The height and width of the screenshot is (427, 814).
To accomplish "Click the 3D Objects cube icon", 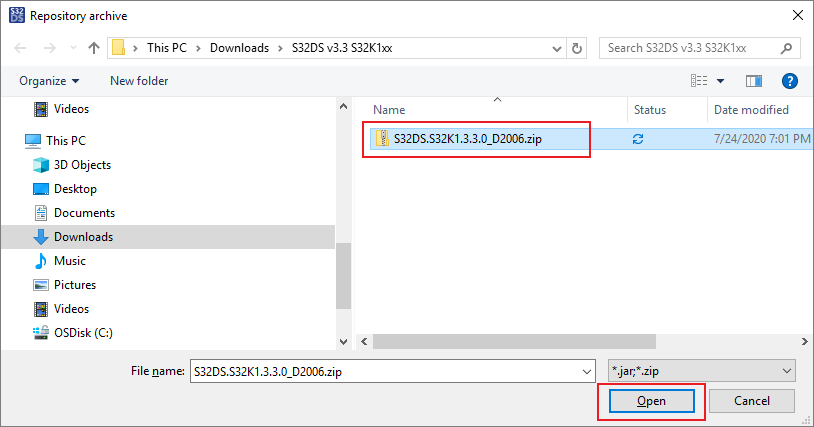I will 41,165.
